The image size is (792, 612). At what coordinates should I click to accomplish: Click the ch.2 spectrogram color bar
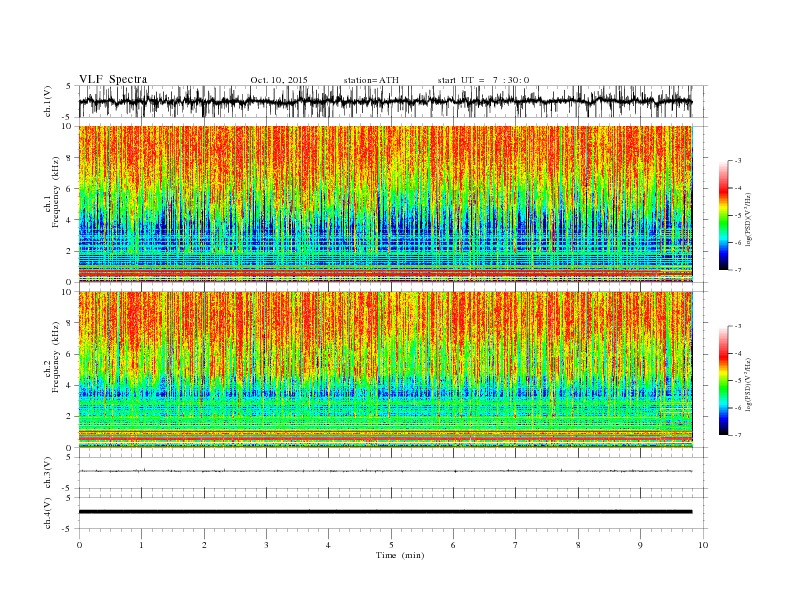(723, 380)
